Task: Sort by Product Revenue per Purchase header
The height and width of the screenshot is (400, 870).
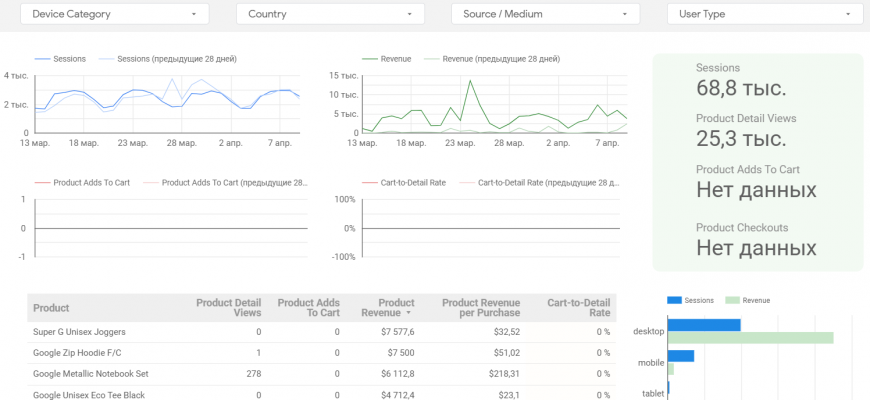Action: (482, 308)
